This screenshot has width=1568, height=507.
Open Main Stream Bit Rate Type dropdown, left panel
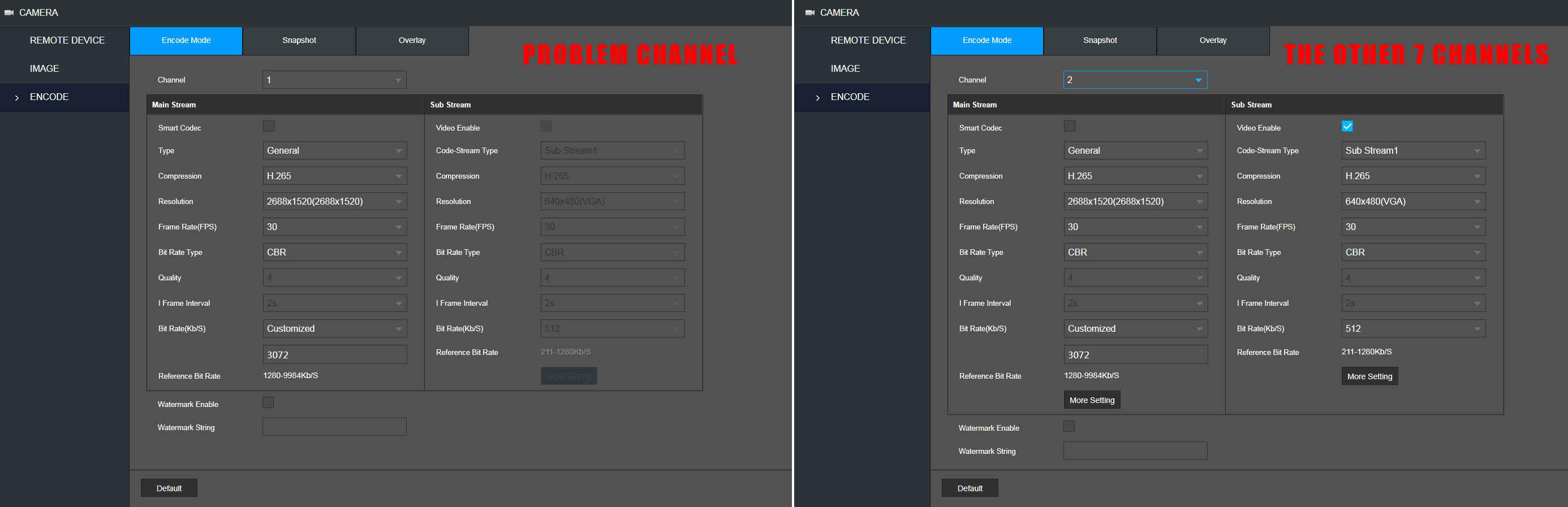pyautogui.click(x=335, y=252)
